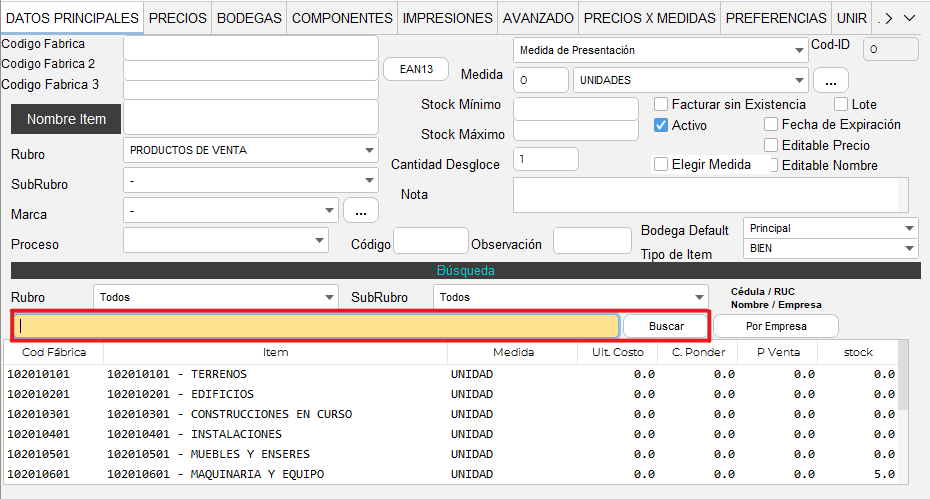
Task: Check the Lote option
Action: point(841,104)
